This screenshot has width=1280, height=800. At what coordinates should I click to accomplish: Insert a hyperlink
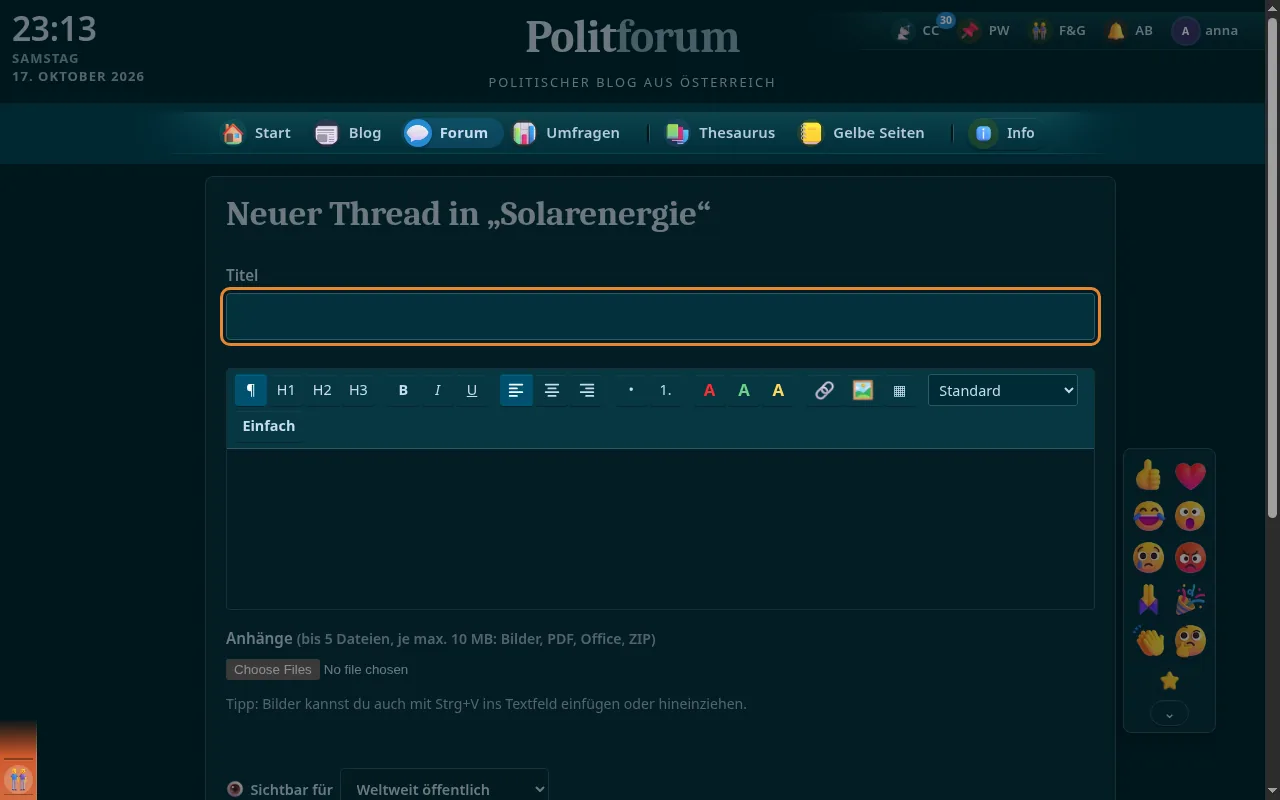coord(824,390)
